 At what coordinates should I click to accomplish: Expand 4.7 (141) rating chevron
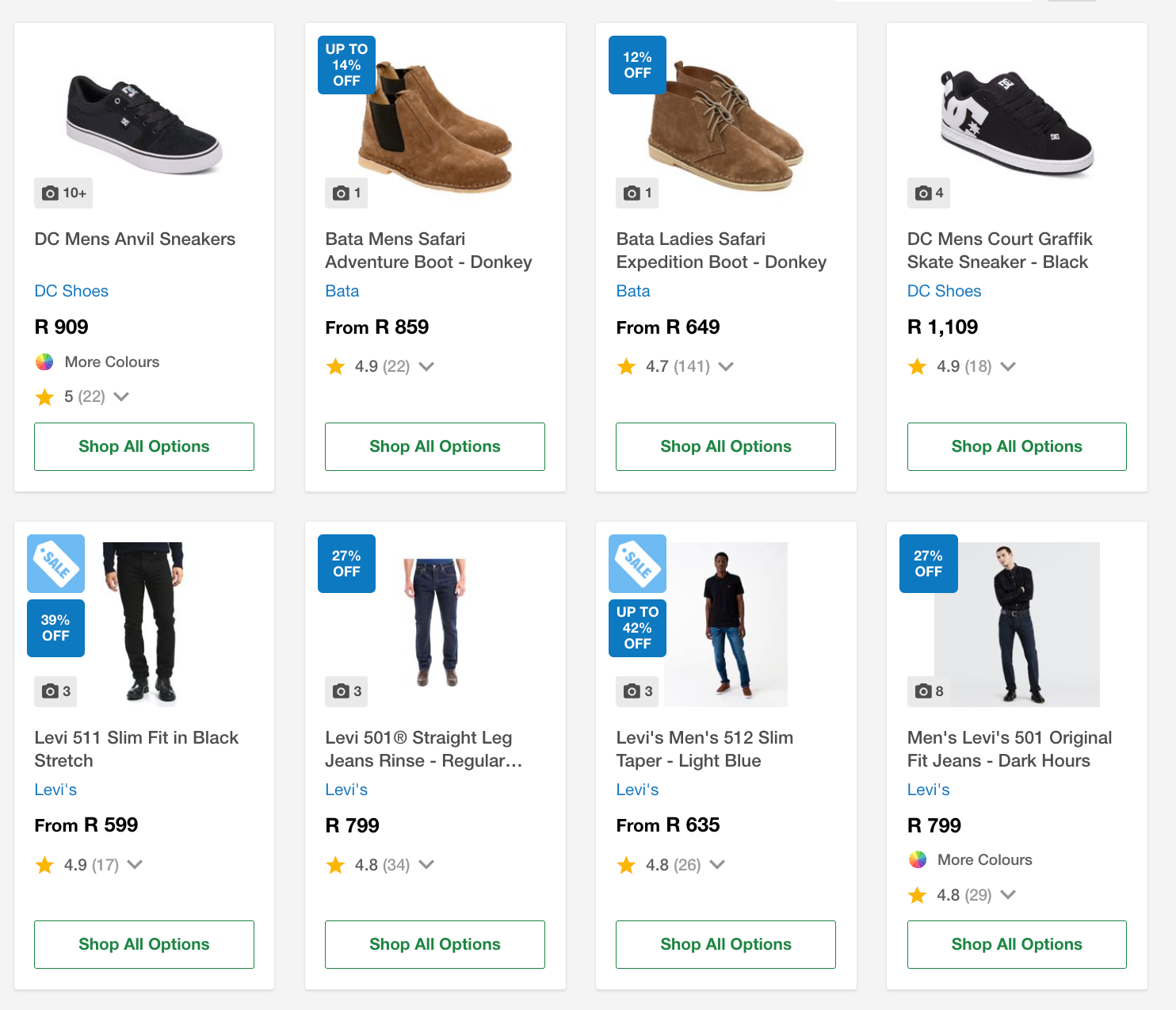(726, 366)
